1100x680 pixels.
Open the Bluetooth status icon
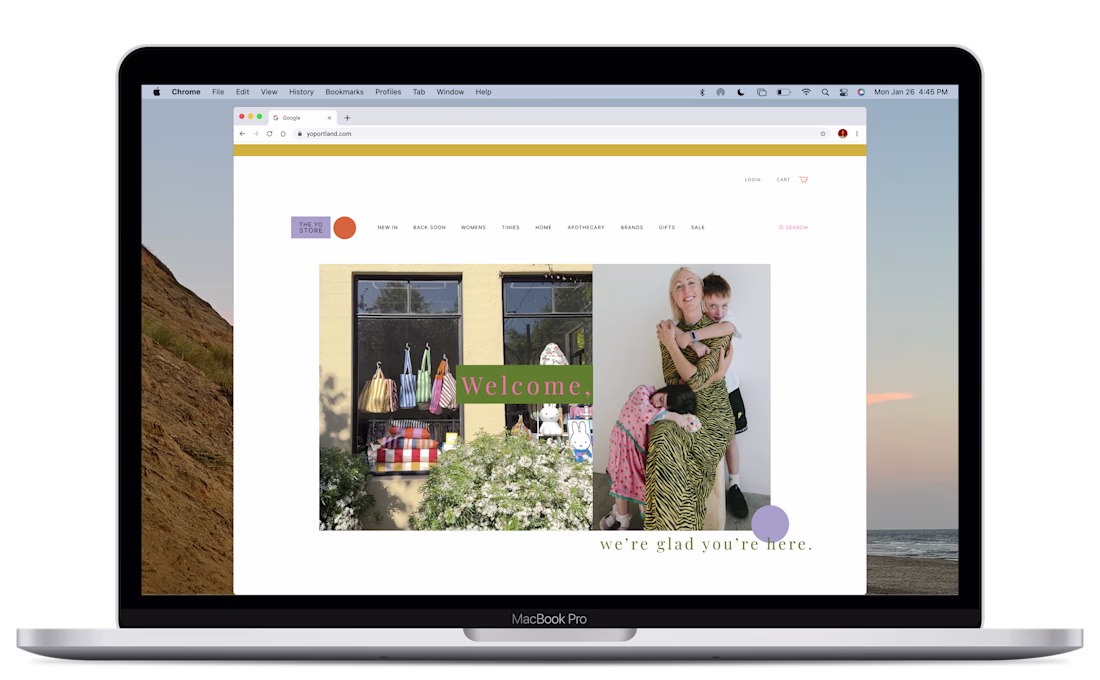coord(702,92)
